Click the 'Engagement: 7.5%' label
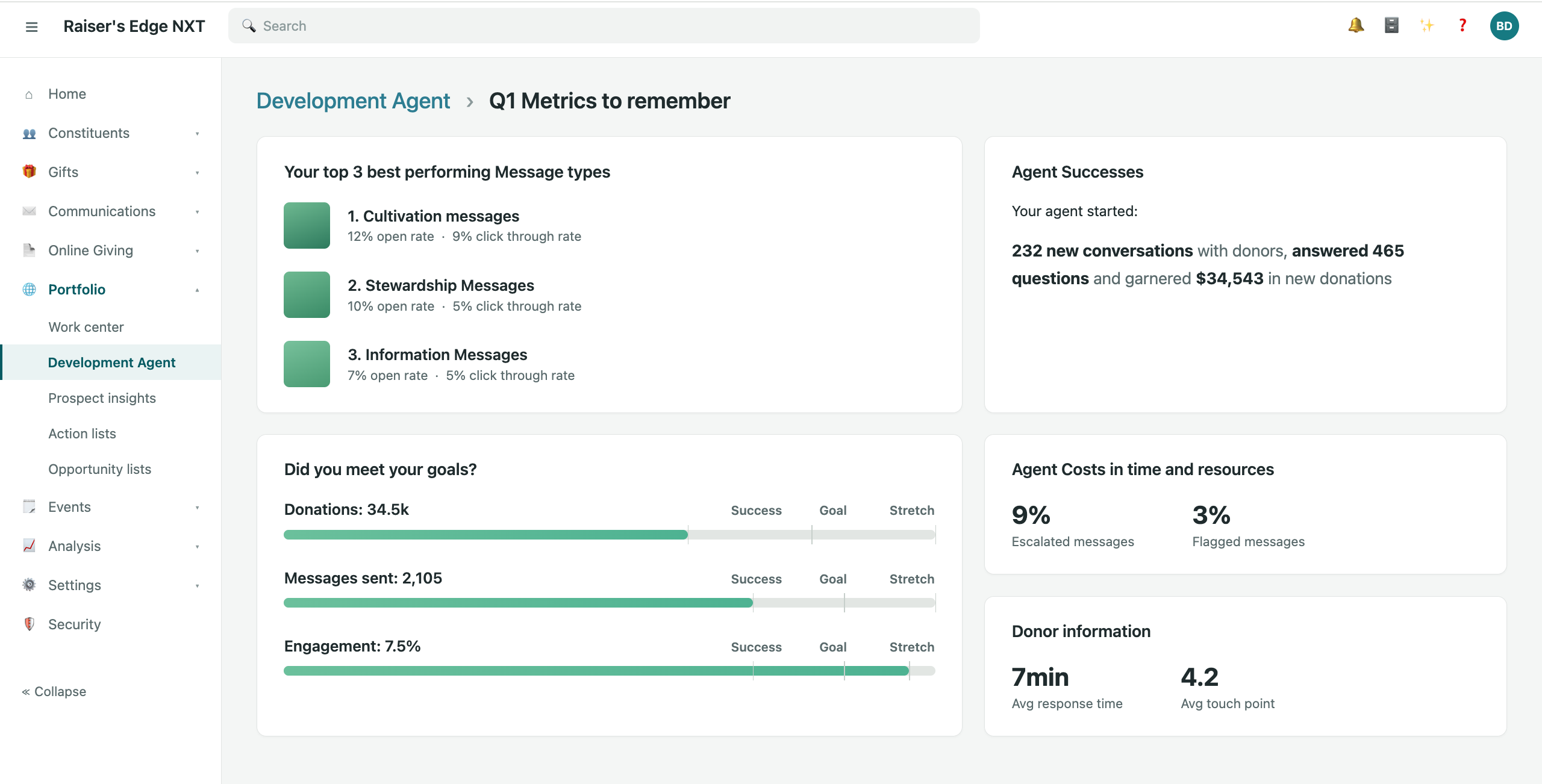Image resolution: width=1542 pixels, height=784 pixels. [x=352, y=646]
